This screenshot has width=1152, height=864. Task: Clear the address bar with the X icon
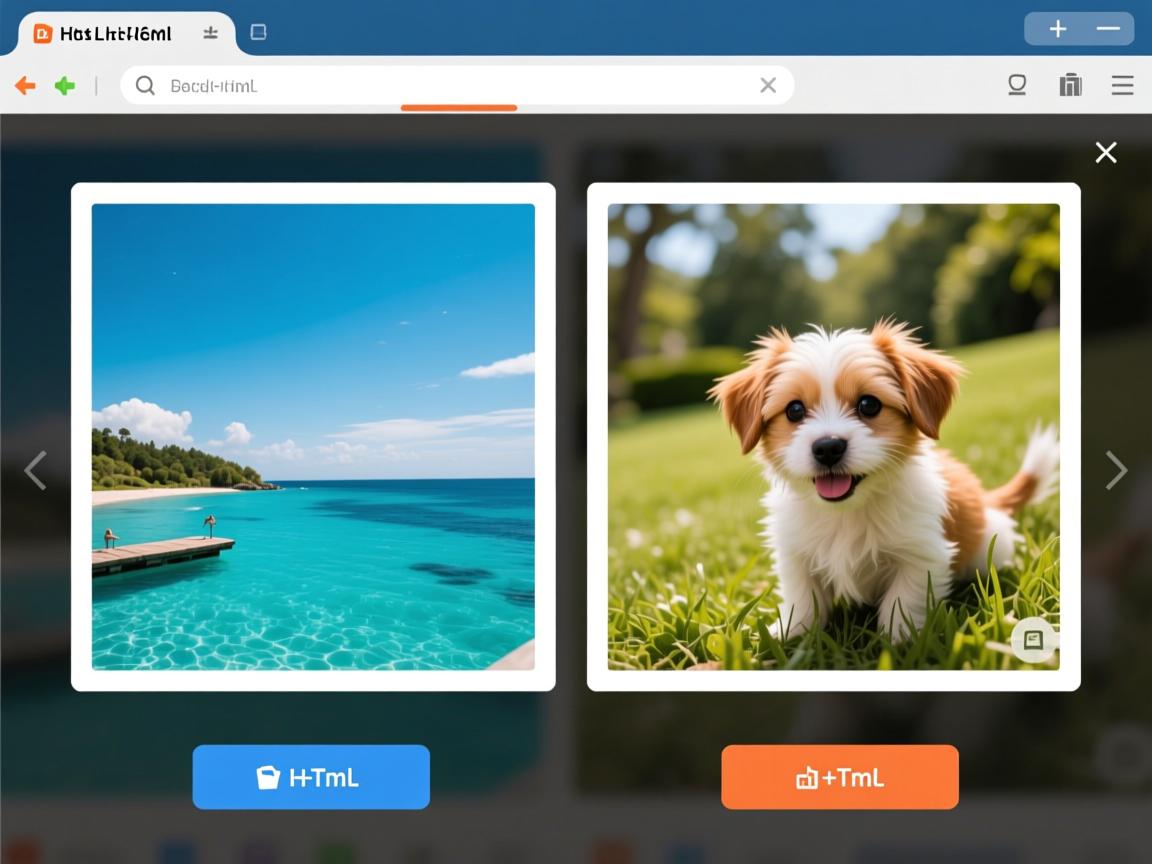click(x=768, y=86)
